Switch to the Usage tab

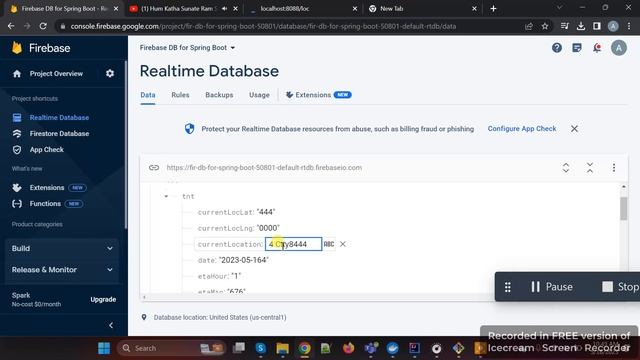click(259, 95)
